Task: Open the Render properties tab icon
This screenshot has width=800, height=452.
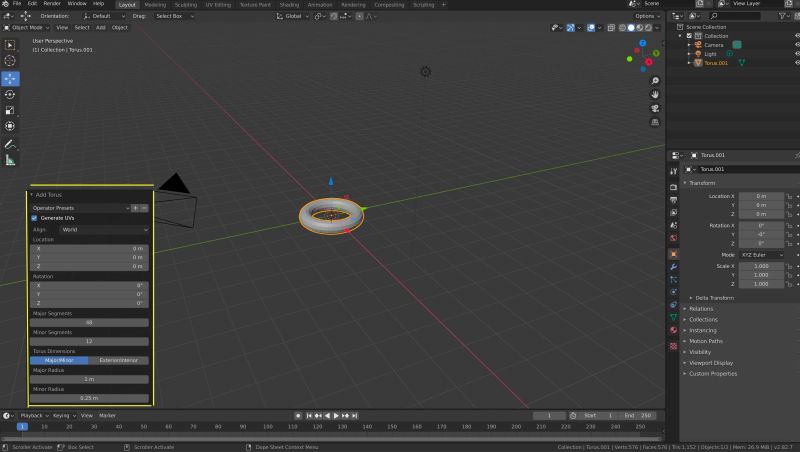Action: click(673, 187)
